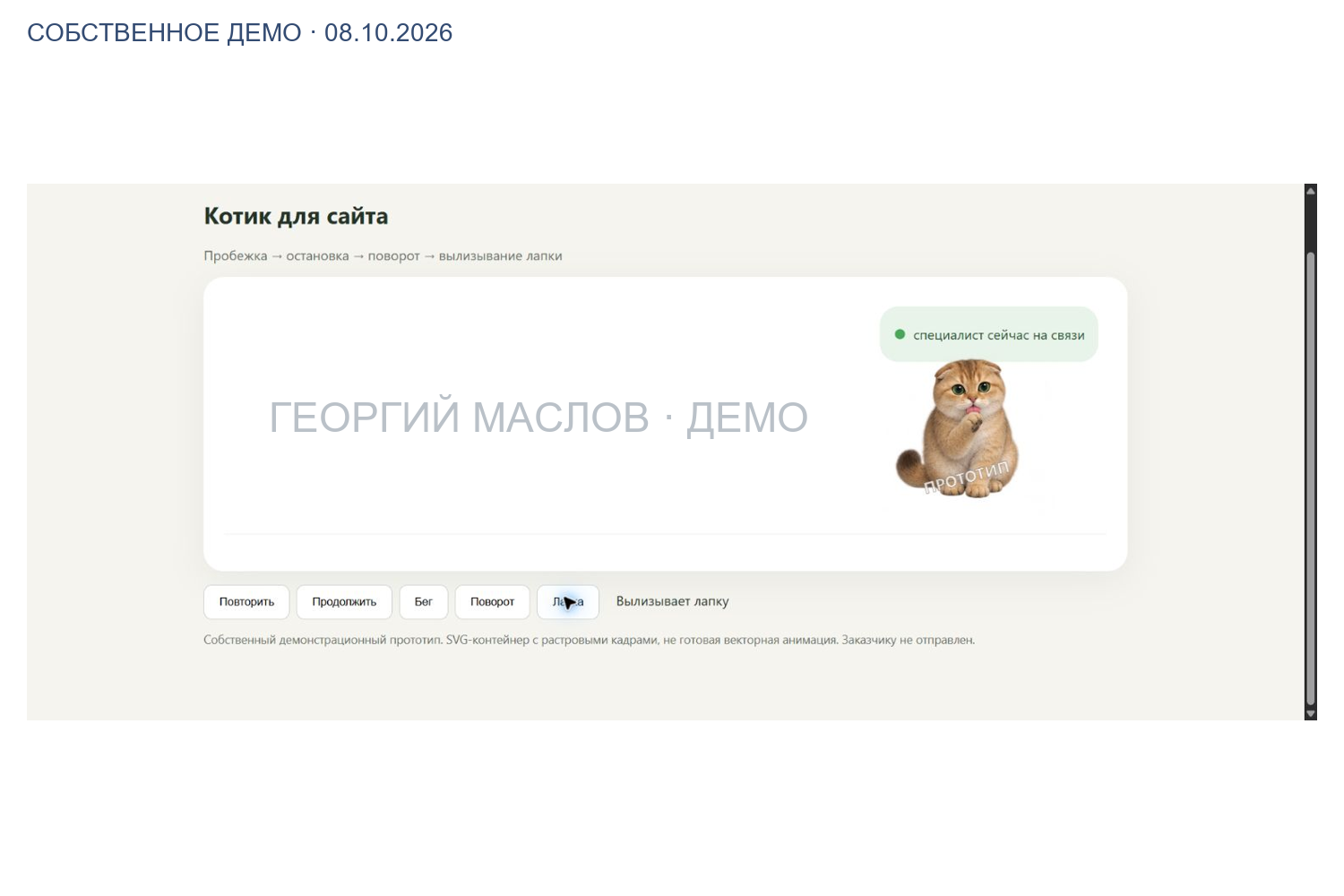Screen dimensions: 1344x896
Task: Click the 'Пробежка → остановка → поворот' subtitle
Action: coord(383,256)
